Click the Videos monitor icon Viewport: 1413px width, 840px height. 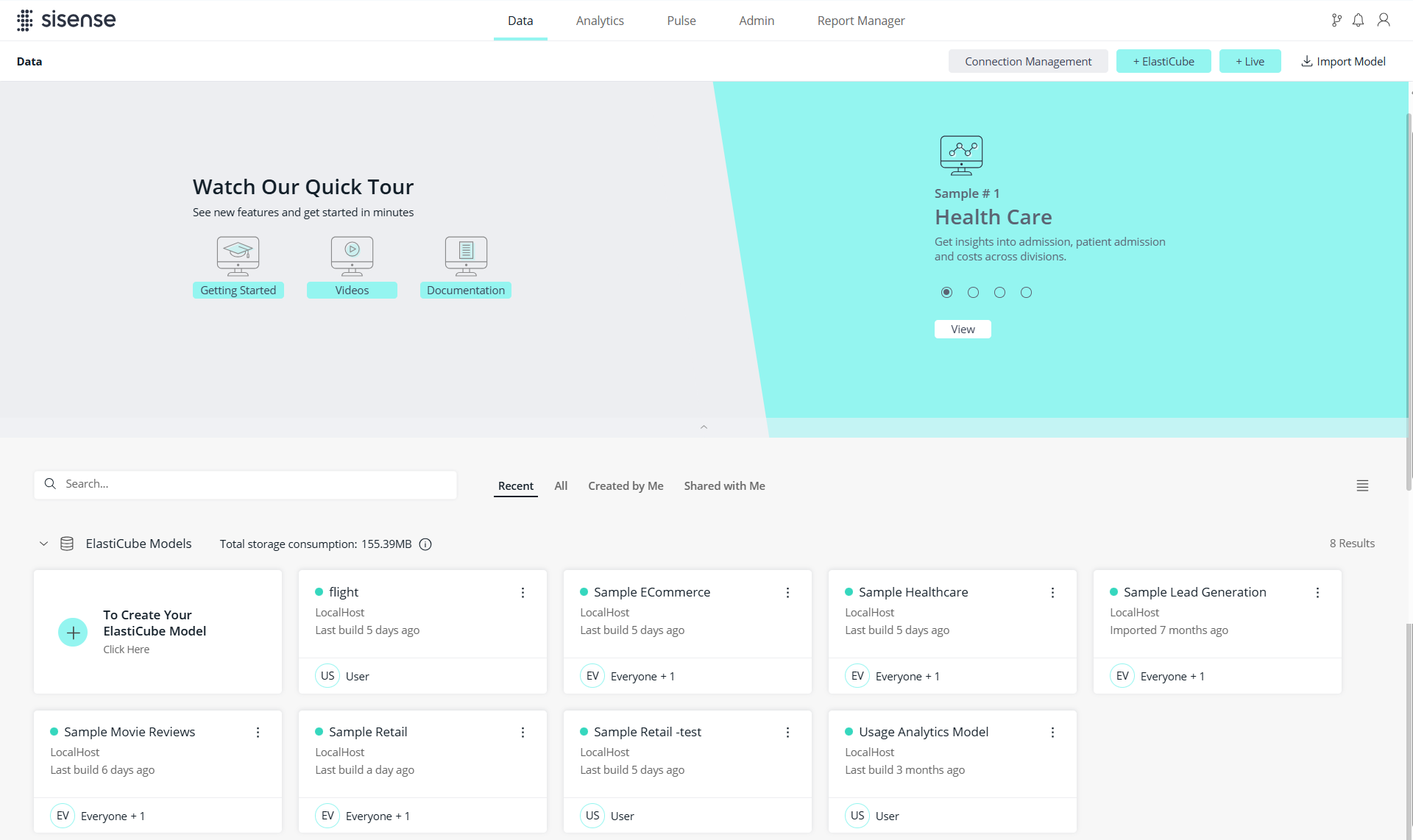coord(352,255)
